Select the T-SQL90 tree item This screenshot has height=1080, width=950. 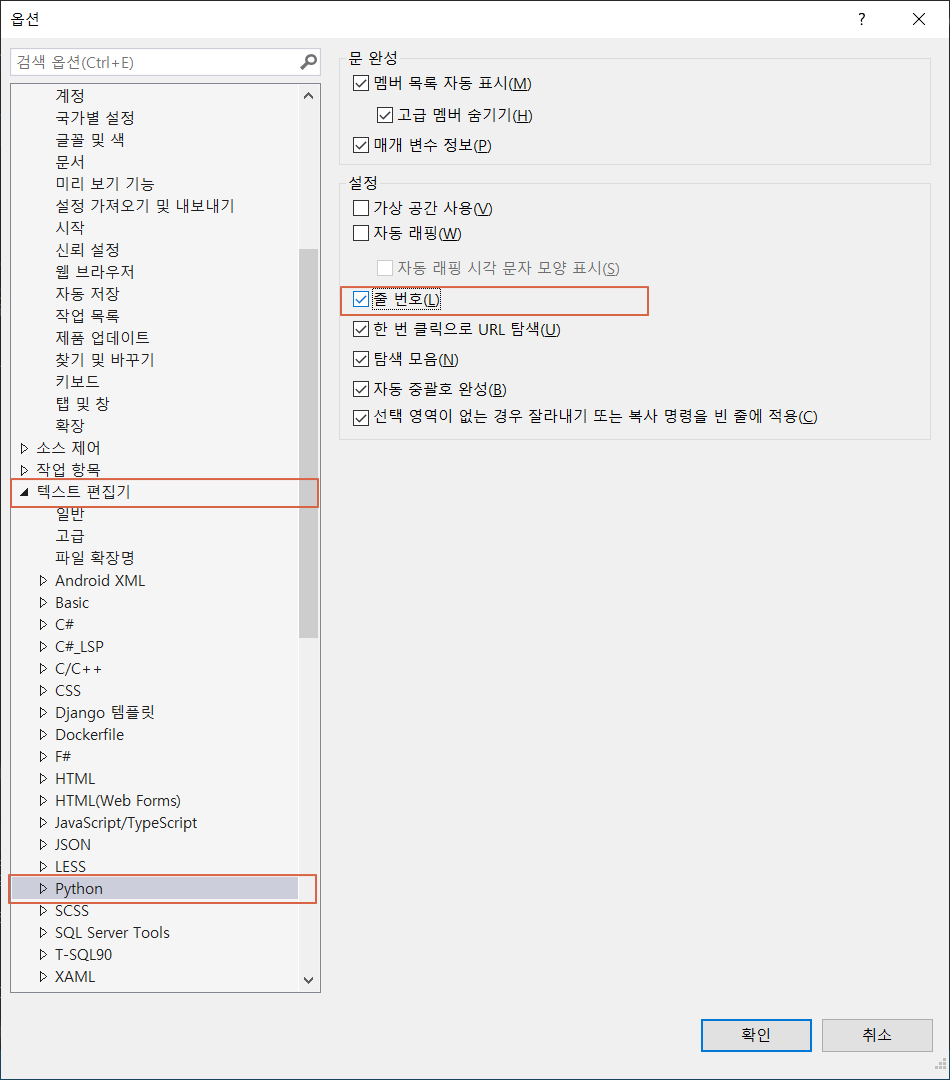point(83,955)
